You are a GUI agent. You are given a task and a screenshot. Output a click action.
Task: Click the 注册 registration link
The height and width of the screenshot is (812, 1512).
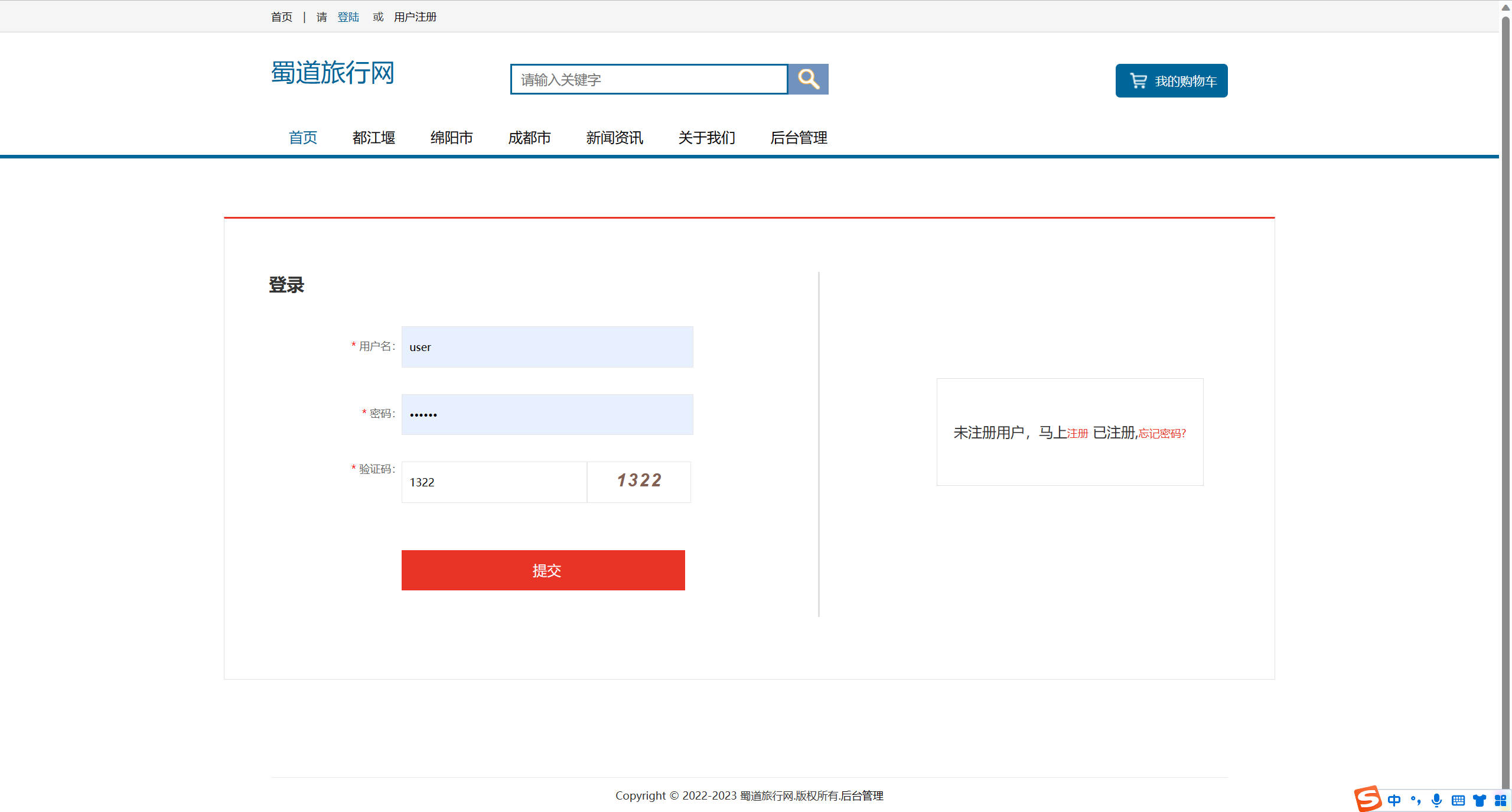coord(1077,434)
